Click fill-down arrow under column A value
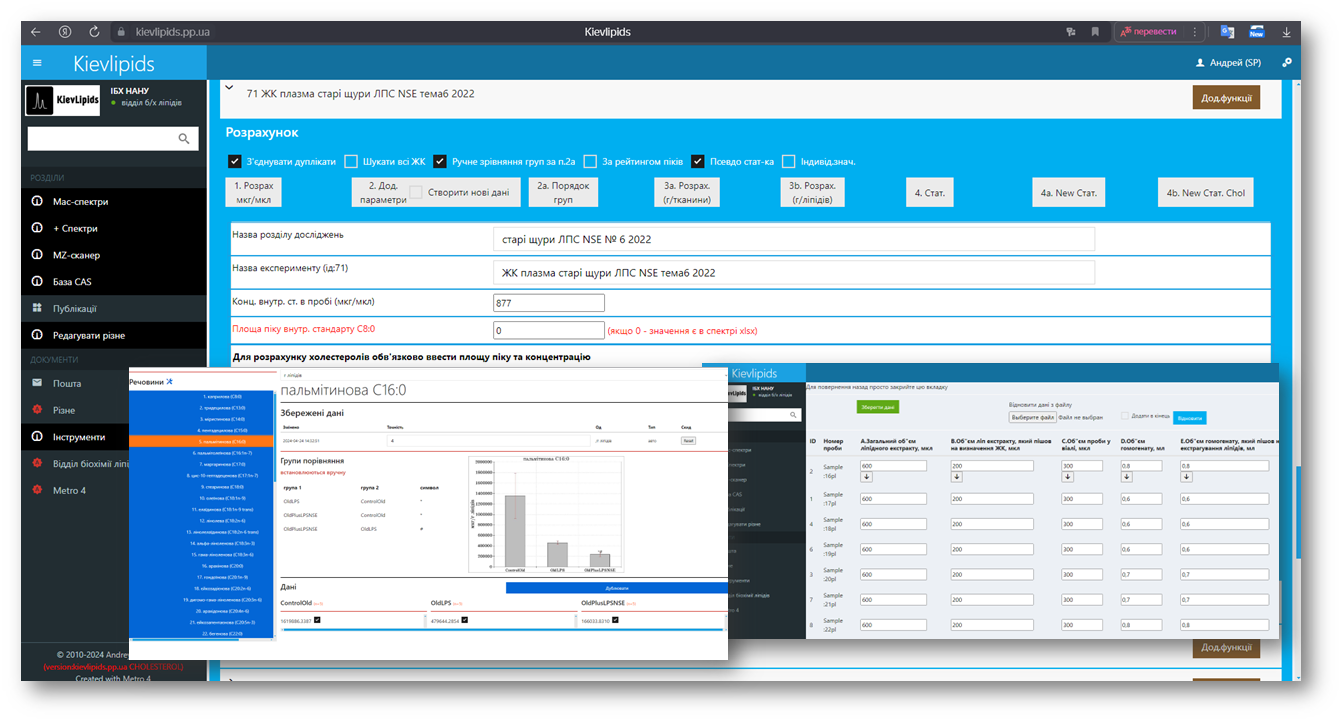 click(866, 478)
